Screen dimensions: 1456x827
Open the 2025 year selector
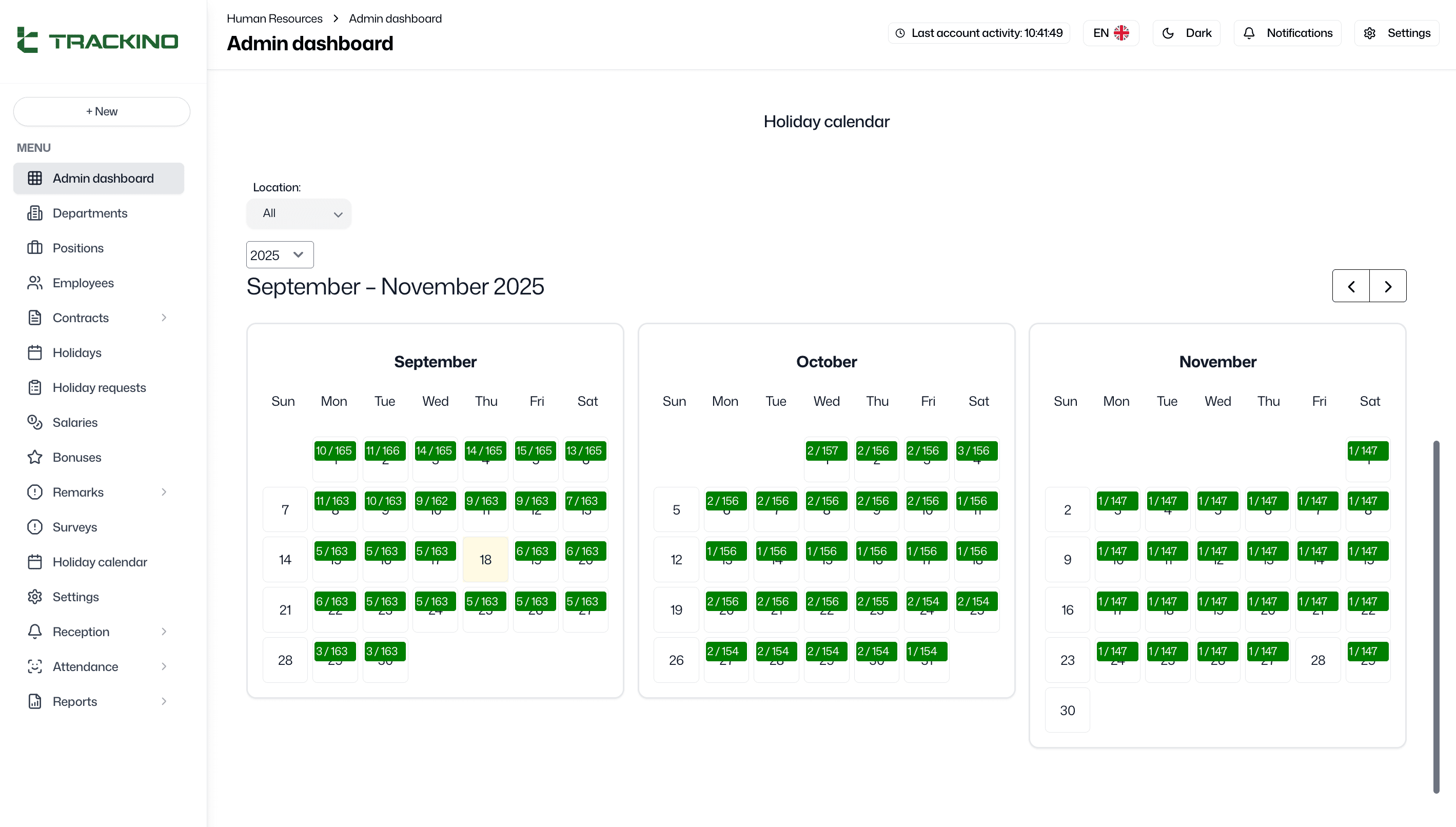coord(280,255)
